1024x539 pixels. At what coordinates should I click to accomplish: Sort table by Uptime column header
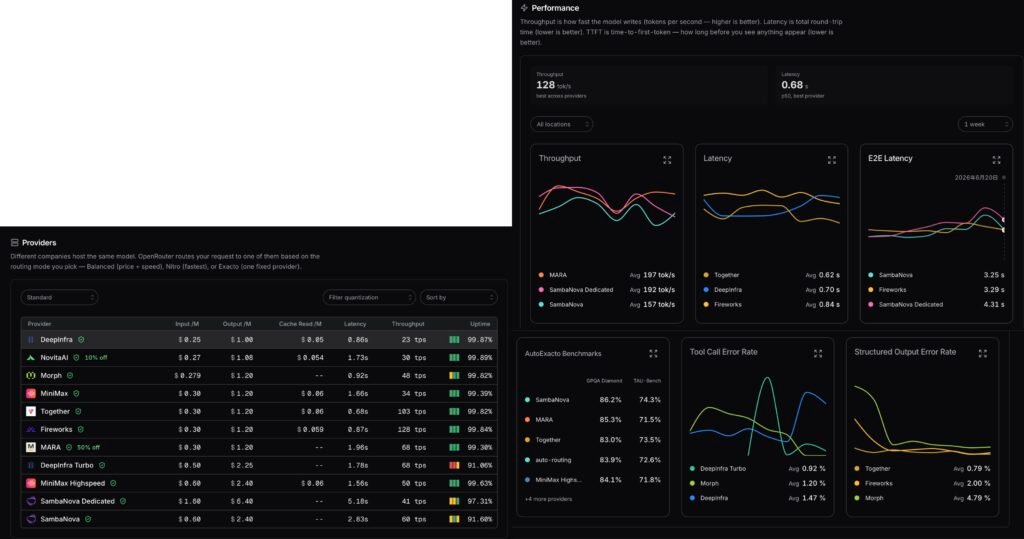coord(480,324)
